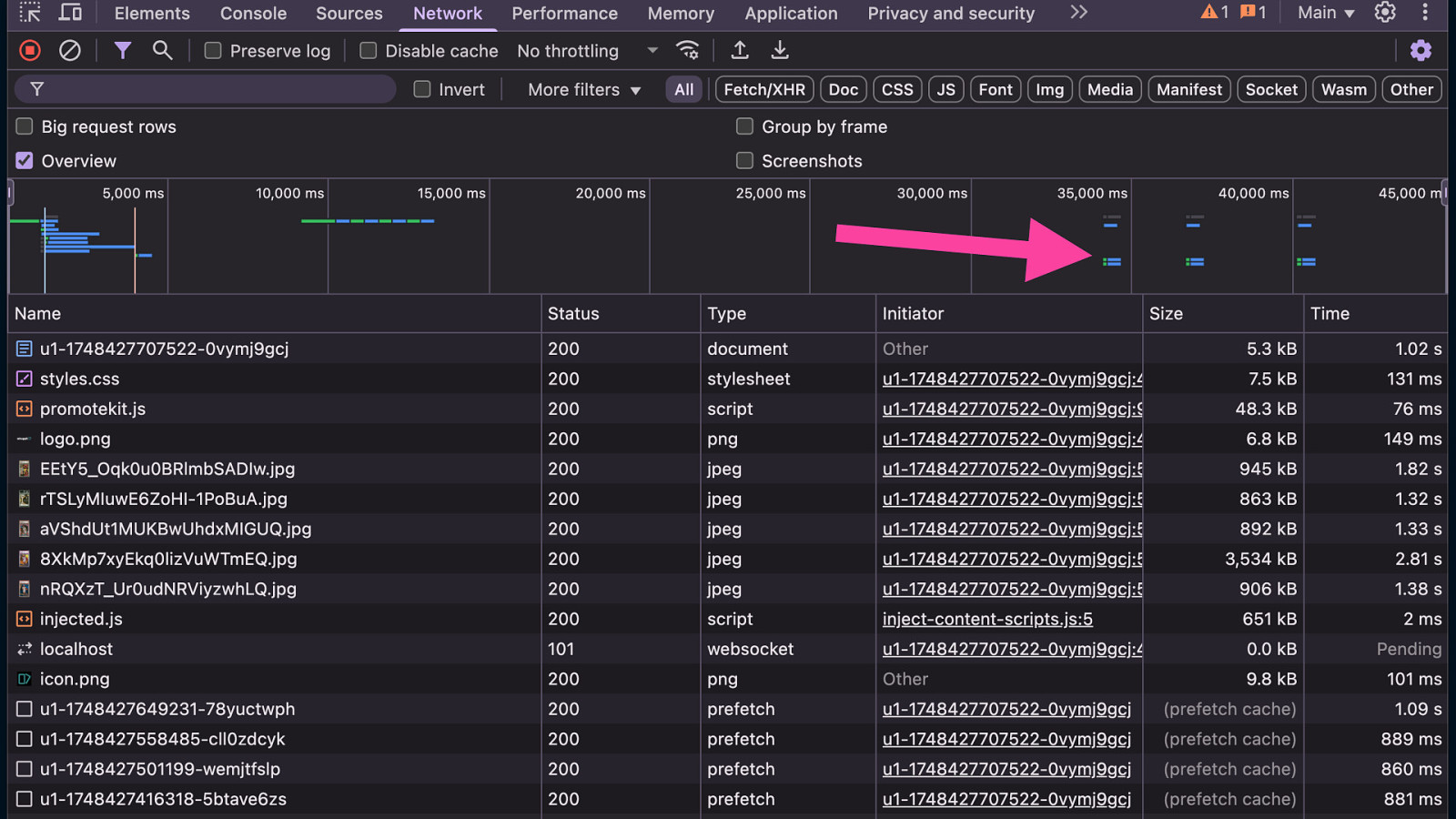Open the network search magnifier
This screenshot has width=1456, height=819.
(x=162, y=51)
